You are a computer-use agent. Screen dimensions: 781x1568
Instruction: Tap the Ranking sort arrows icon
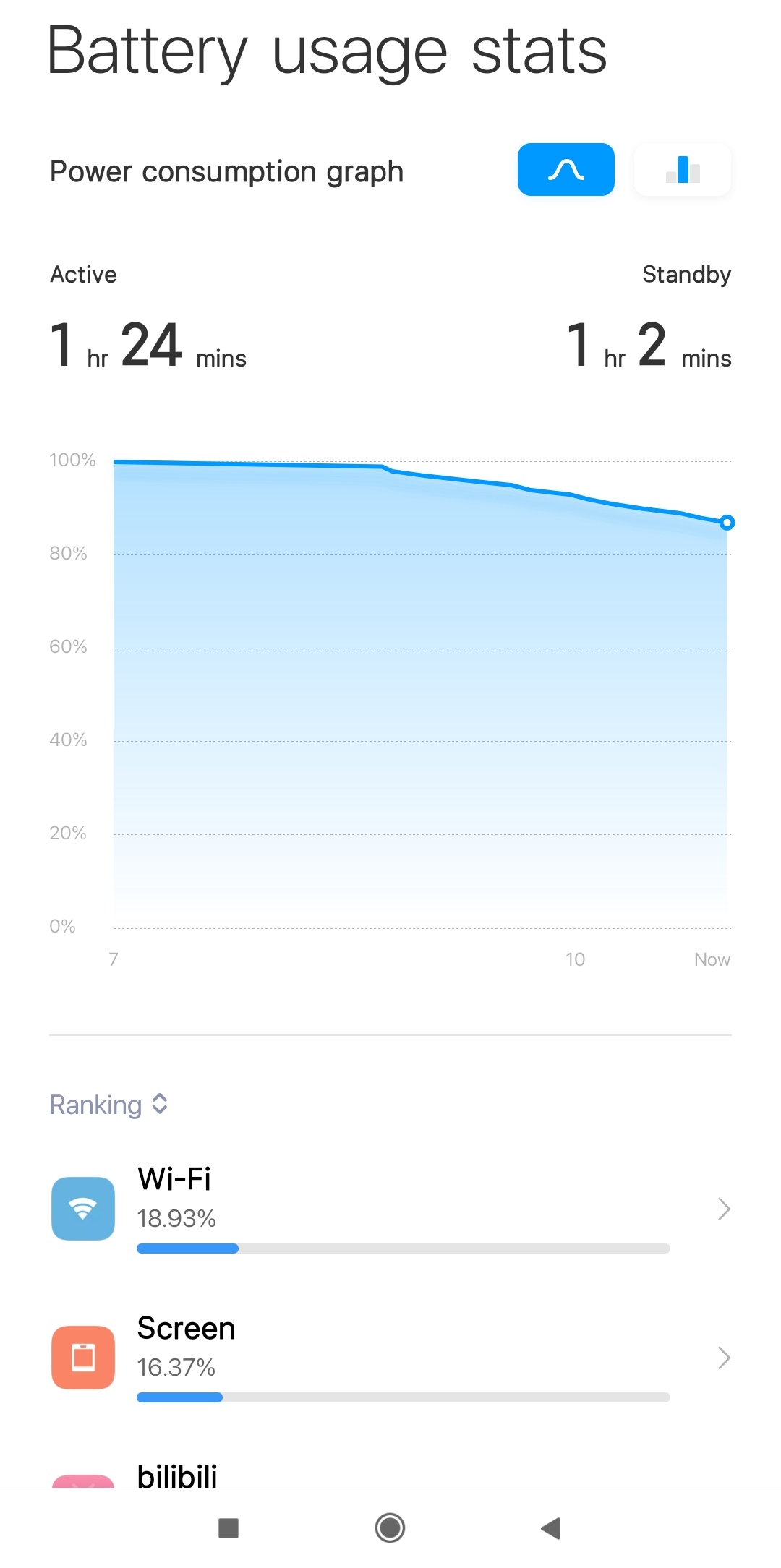point(160,1104)
